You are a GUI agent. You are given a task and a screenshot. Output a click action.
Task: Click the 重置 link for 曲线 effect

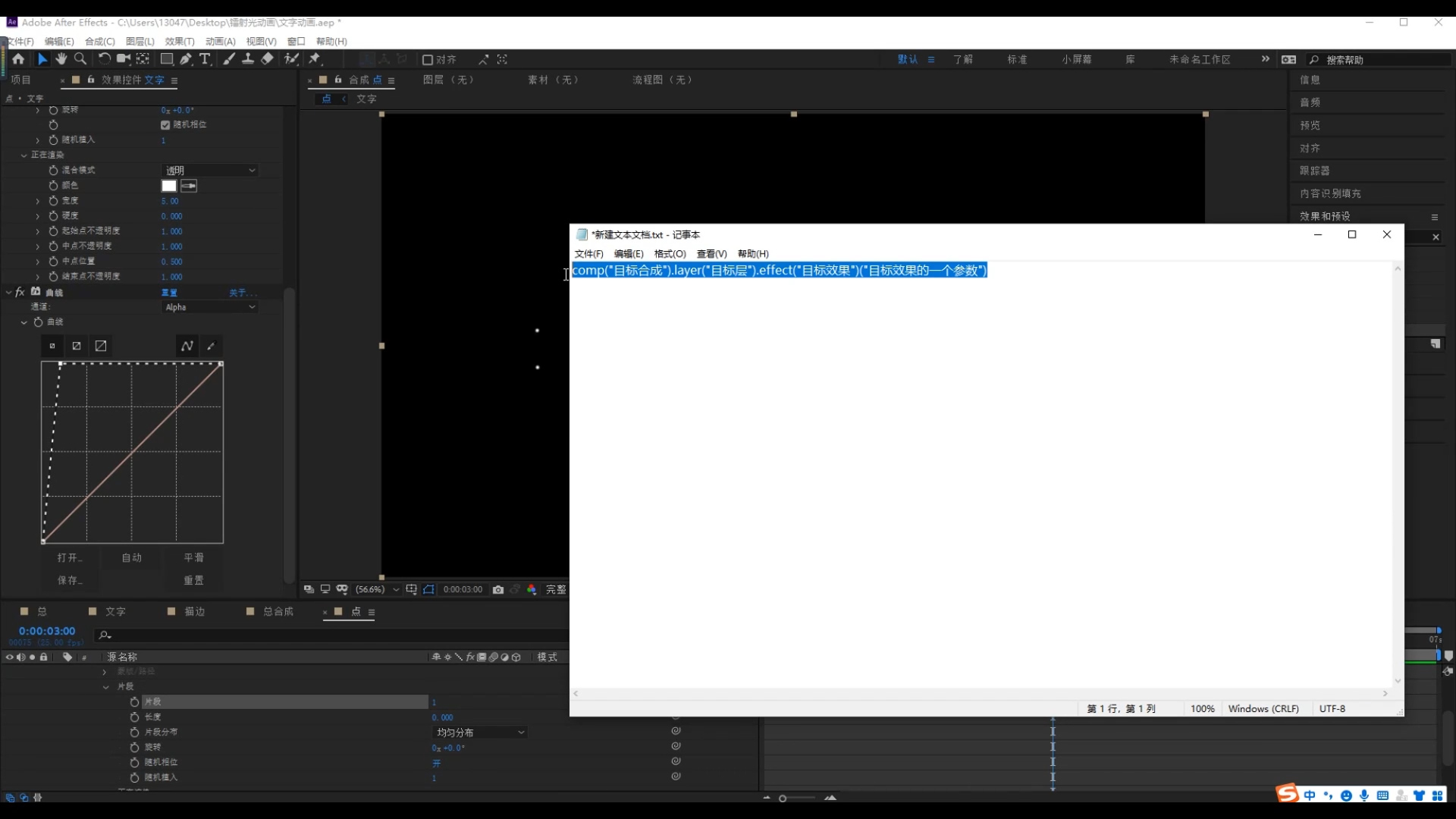(x=169, y=293)
